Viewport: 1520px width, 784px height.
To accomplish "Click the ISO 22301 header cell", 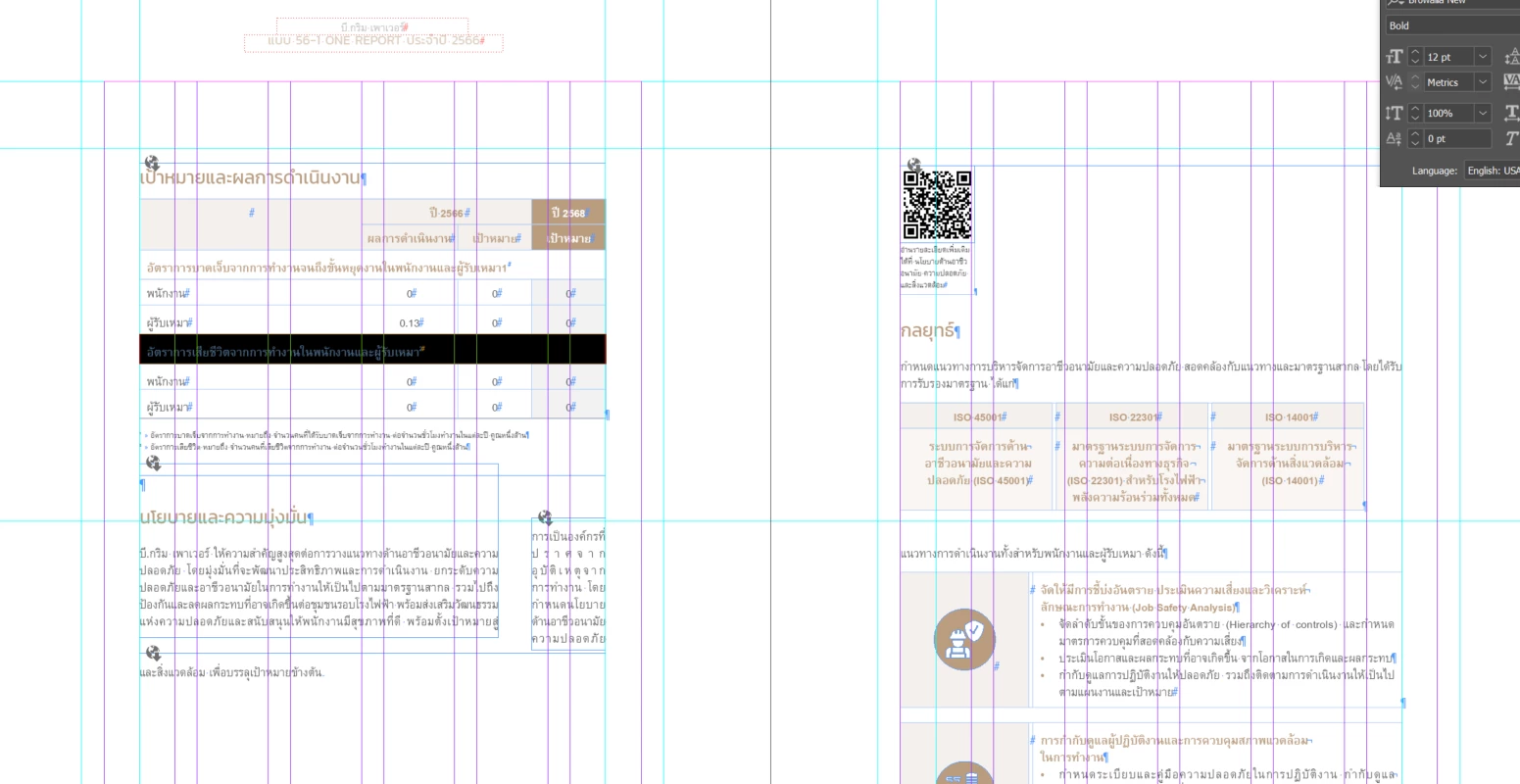I will [1134, 416].
